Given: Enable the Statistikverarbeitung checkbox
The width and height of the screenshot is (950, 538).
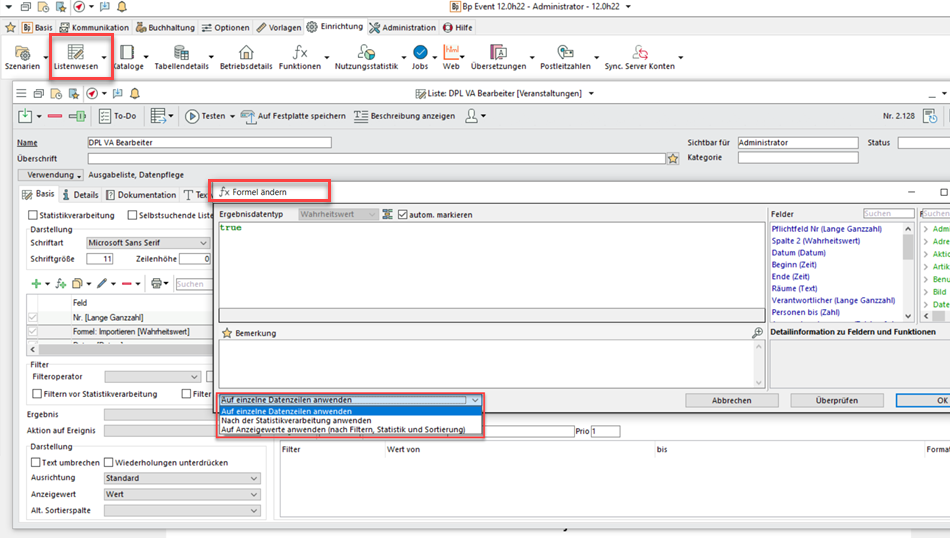Looking at the screenshot, I should [x=33, y=215].
